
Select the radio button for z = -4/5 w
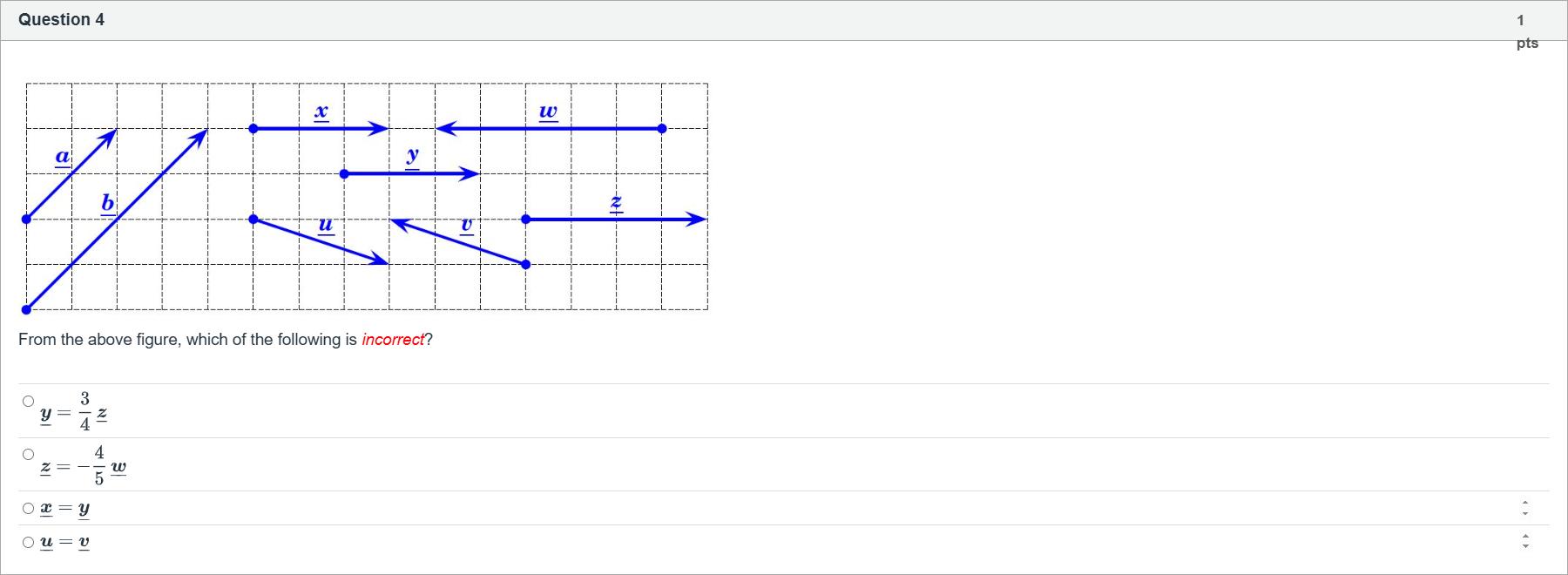(x=27, y=454)
